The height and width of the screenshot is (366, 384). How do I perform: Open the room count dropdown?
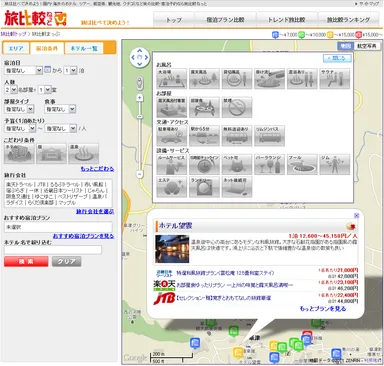tap(44, 90)
